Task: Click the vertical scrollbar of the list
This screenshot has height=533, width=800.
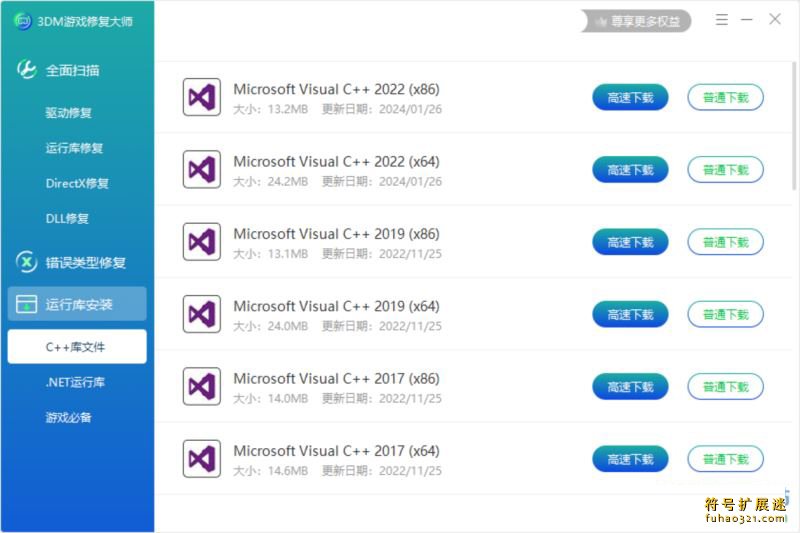Action: pos(794,126)
